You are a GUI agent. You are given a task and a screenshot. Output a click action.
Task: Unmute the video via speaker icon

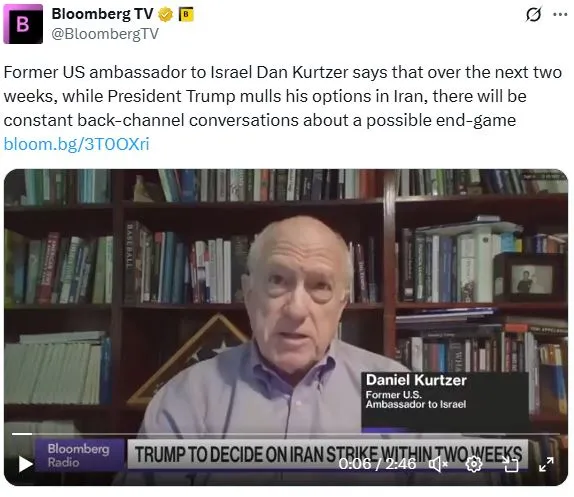coord(438,464)
